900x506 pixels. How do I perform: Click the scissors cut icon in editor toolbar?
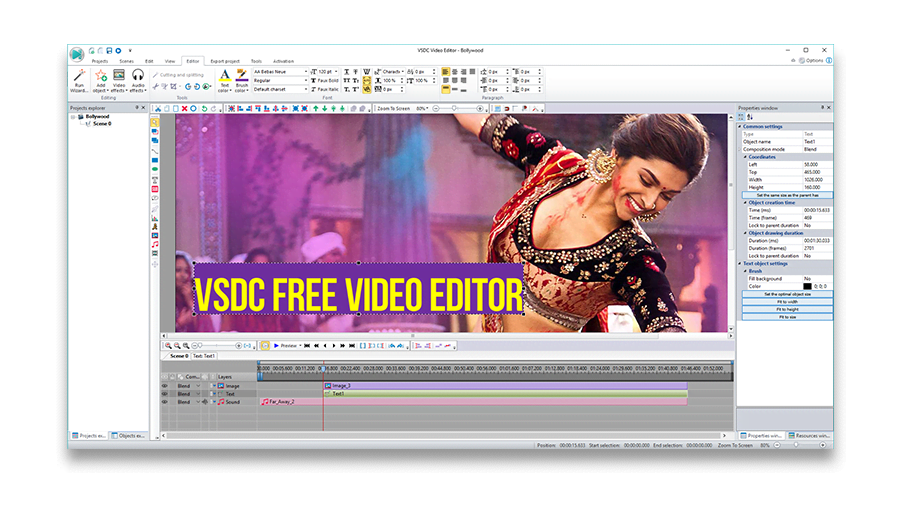coord(158,108)
